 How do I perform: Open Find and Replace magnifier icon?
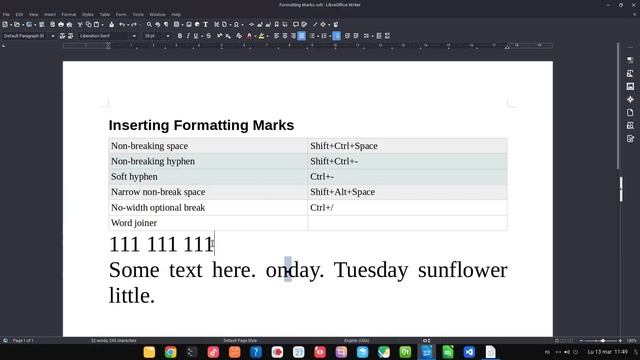click(x=149, y=24)
